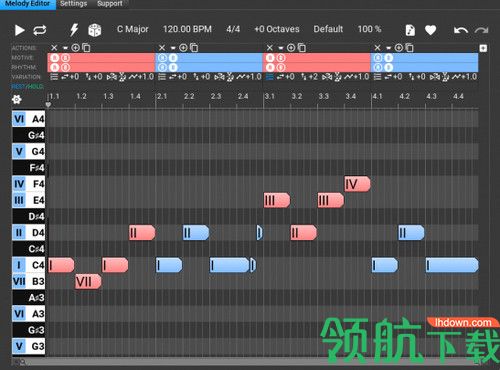Image resolution: width=500 pixels, height=370 pixels.
Task: Adjust the 100 % volume value
Action: click(369, 29)
